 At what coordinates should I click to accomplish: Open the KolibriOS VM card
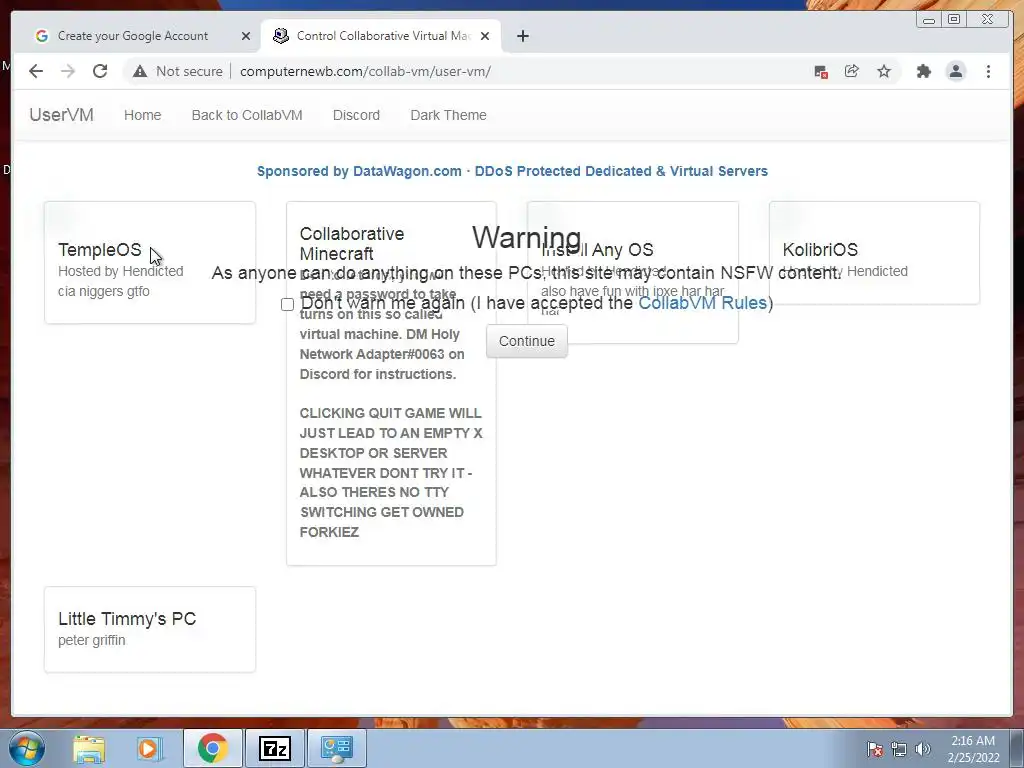874,253
